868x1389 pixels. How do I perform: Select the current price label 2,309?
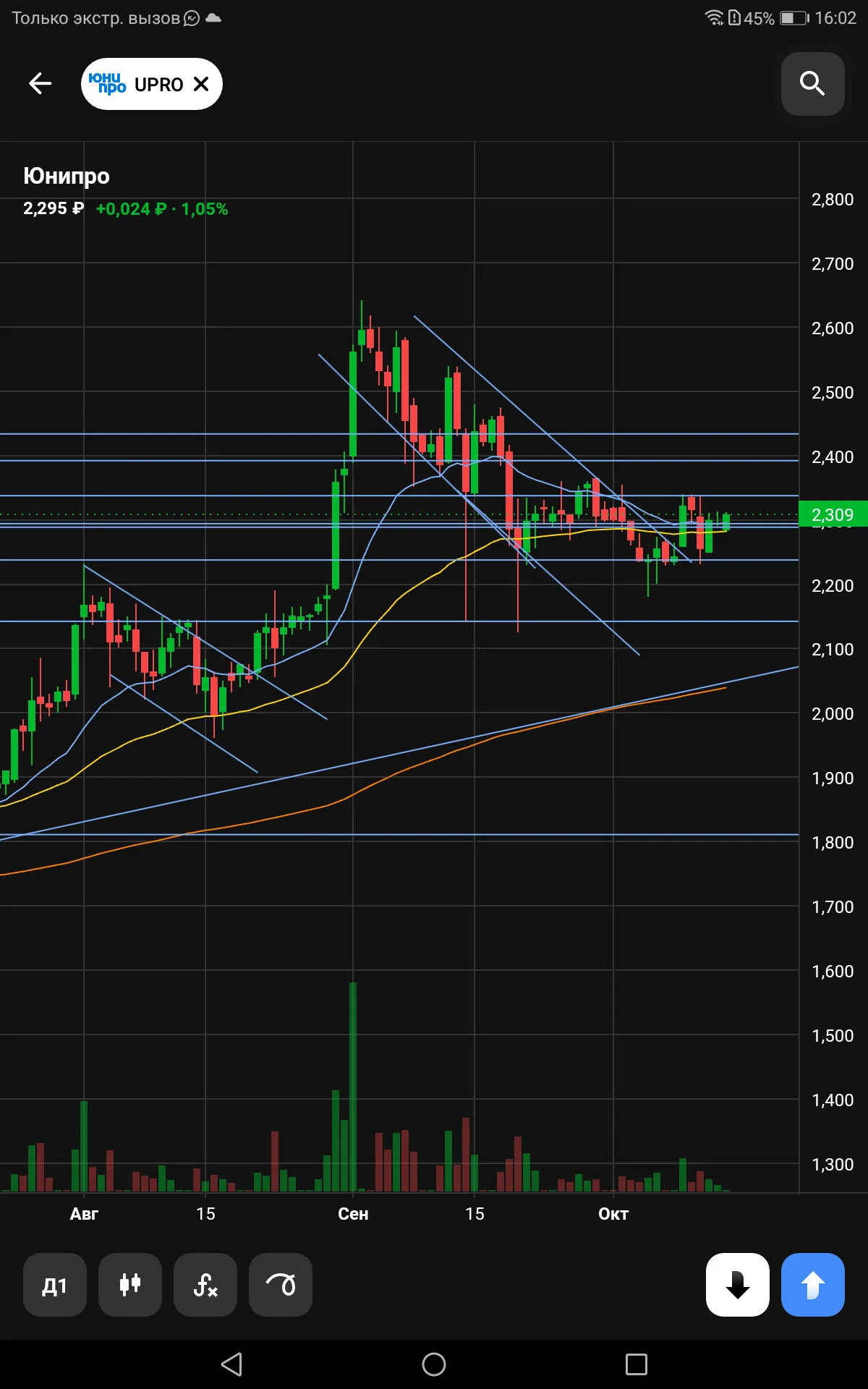[x=833, y=514]
